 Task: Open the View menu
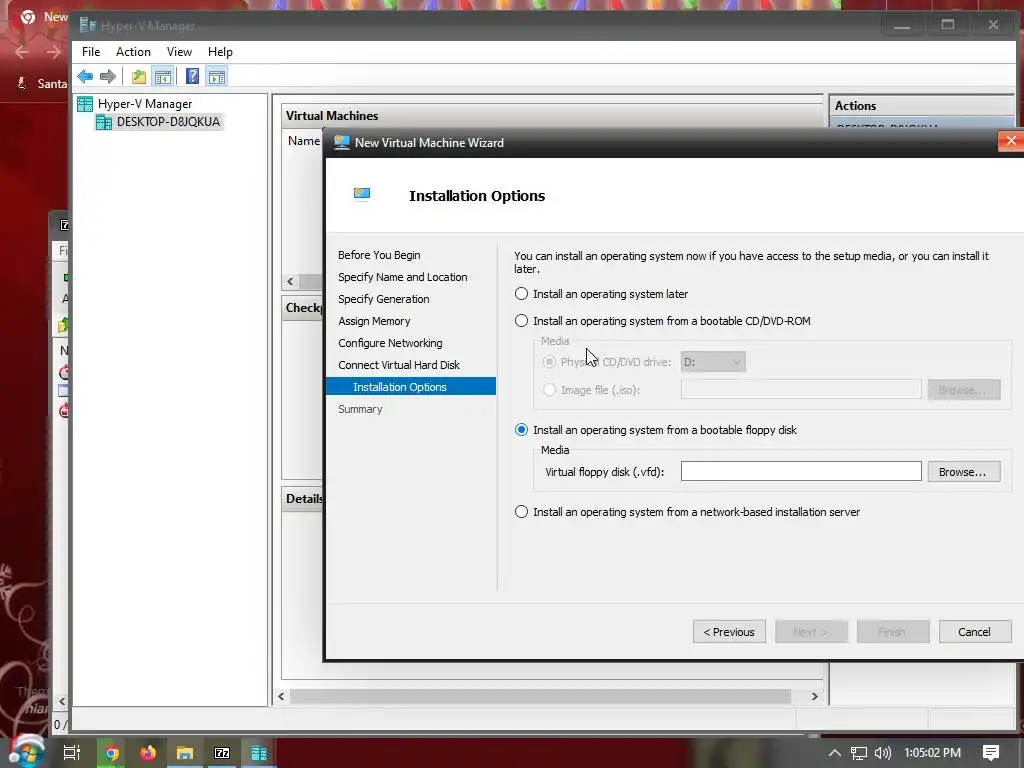179,52
